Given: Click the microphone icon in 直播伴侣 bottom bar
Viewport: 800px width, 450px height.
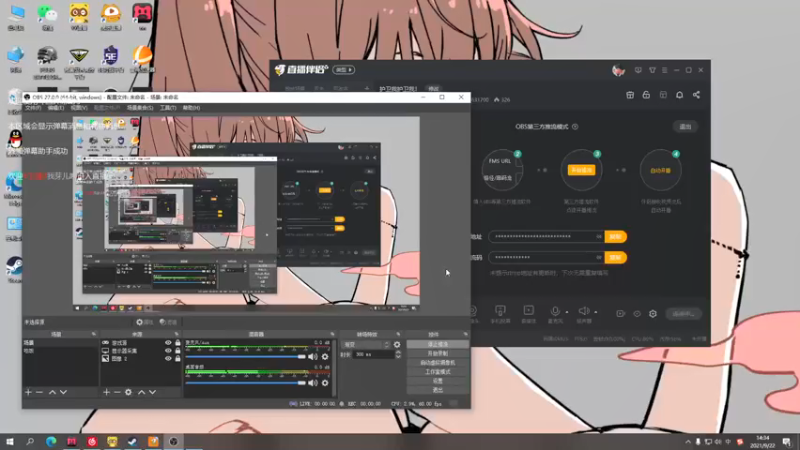Looking at the screenshot, I should 555,311.
